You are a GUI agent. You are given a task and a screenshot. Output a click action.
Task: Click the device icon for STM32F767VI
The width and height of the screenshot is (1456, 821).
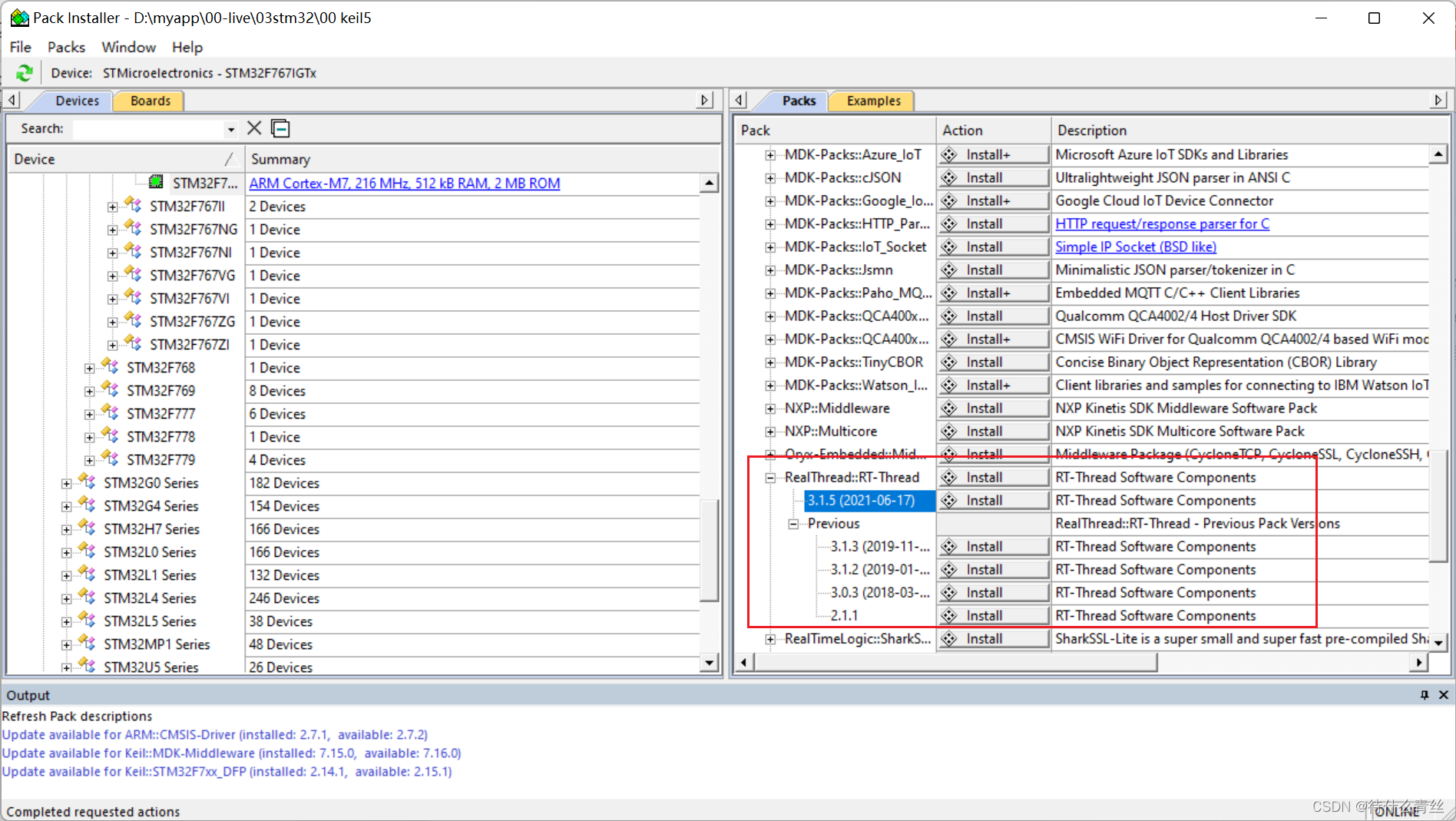134,297
